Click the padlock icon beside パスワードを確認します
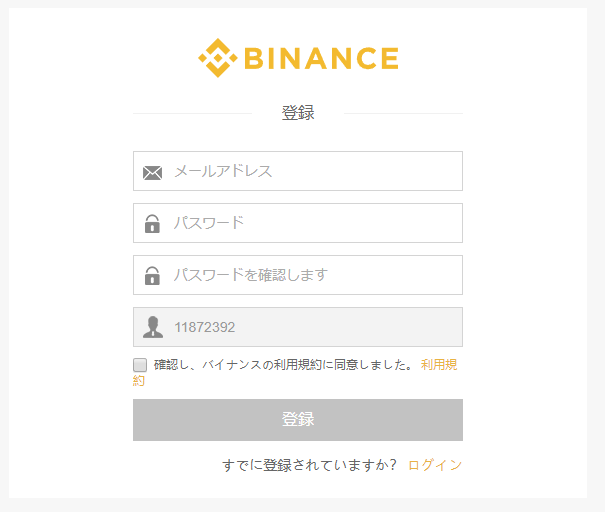Screen dimensions: 605x512 pyautogui.click(x=152, y=276)
